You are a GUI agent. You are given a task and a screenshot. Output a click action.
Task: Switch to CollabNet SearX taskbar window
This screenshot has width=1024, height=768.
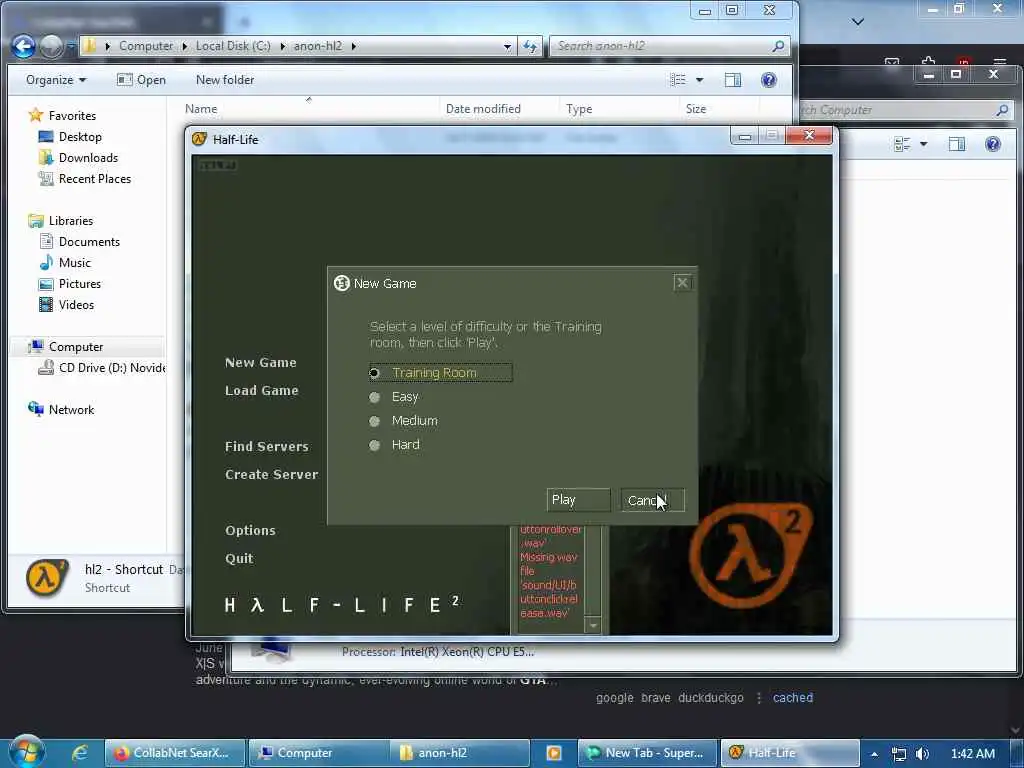point(174,753)
